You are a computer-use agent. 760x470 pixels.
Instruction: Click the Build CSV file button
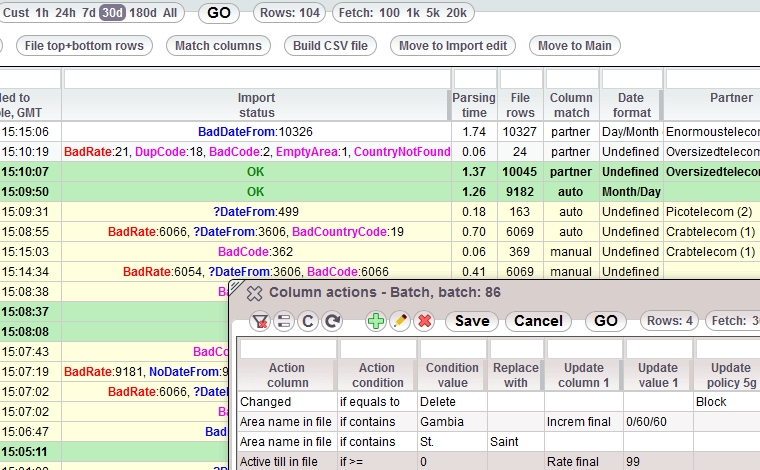(x=331, y=46)
